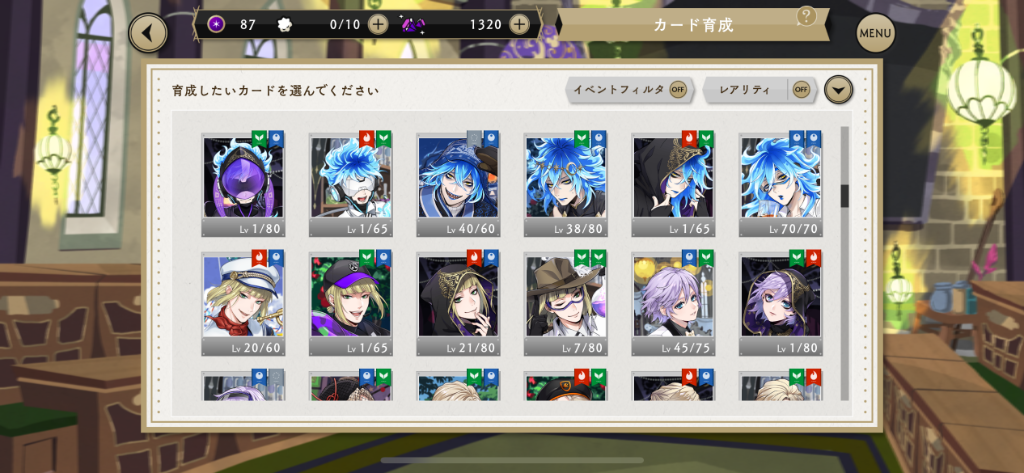Select the purple-haired card Lv 45/75
The image size is (1024, 473).
click(673, 303)
